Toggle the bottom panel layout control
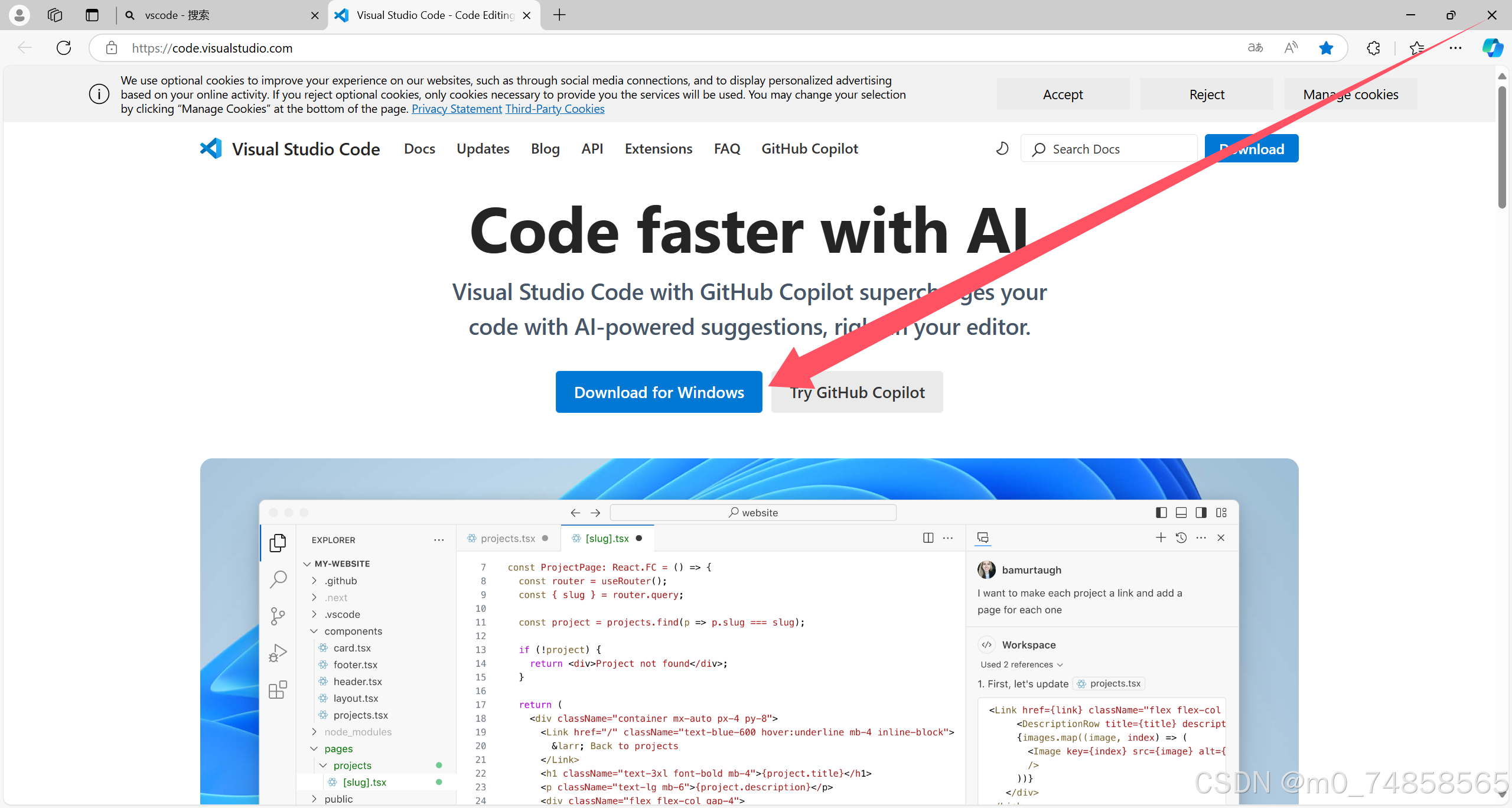The width and height of the screenshot is (1512, 808). [1181, 512]
